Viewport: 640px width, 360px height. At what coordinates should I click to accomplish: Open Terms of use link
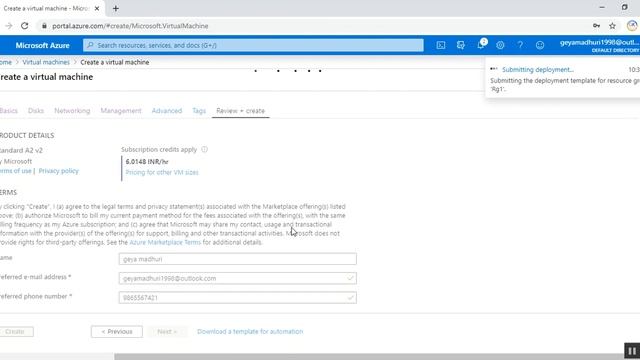tap(16, 171)
